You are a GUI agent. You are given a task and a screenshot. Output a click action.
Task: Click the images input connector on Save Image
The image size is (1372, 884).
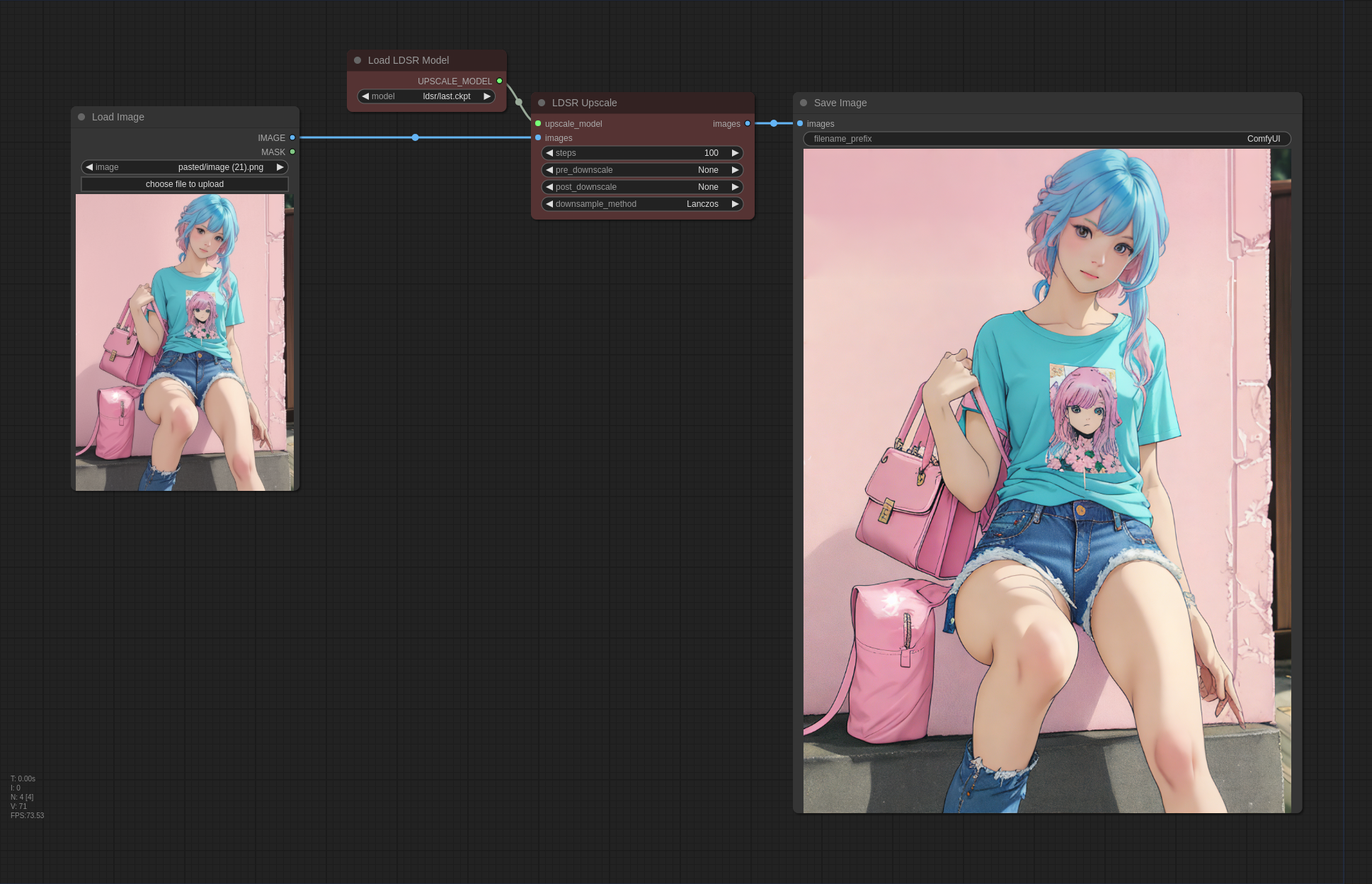click(x=800, y=123)
